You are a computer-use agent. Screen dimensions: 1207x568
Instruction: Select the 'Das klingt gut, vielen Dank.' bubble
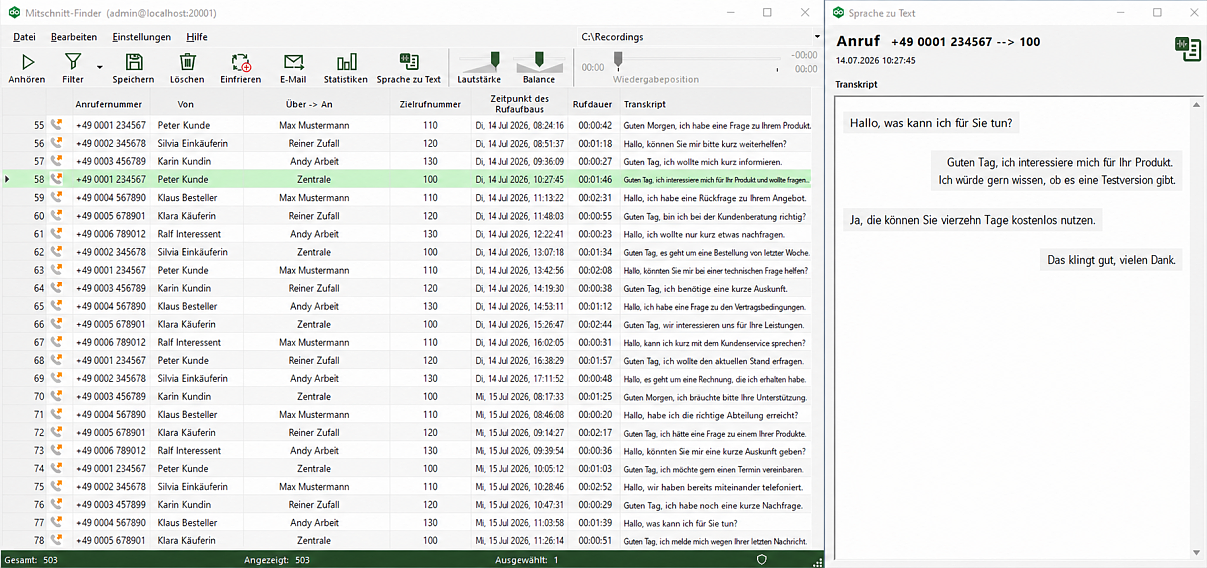(1111, 260)
